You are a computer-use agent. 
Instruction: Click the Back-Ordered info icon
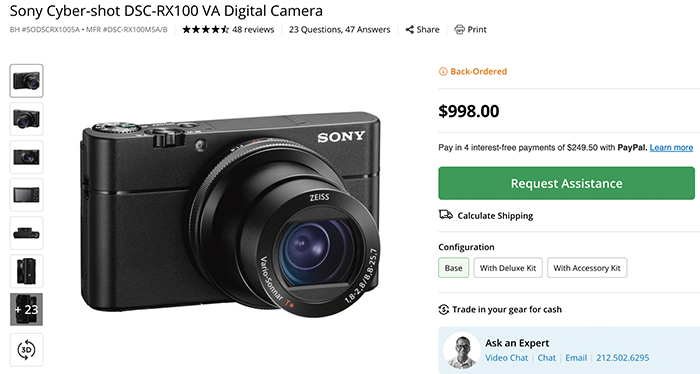point(443,71)
